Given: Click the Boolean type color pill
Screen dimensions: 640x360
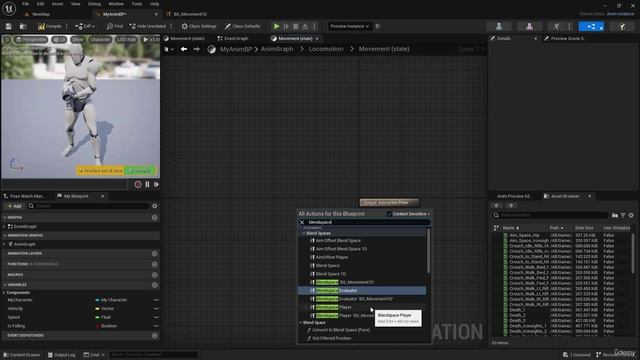Looking at the screenshot, I should pyautogui.click(x=98, y=326).
